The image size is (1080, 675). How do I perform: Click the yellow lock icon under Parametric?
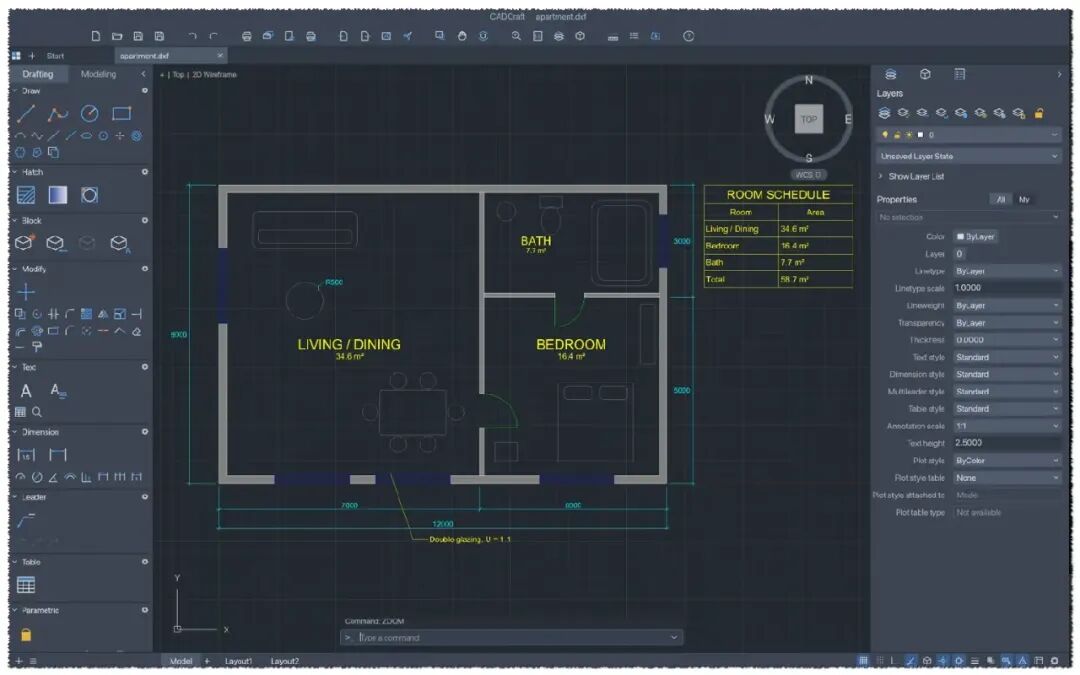click(25, 634)
